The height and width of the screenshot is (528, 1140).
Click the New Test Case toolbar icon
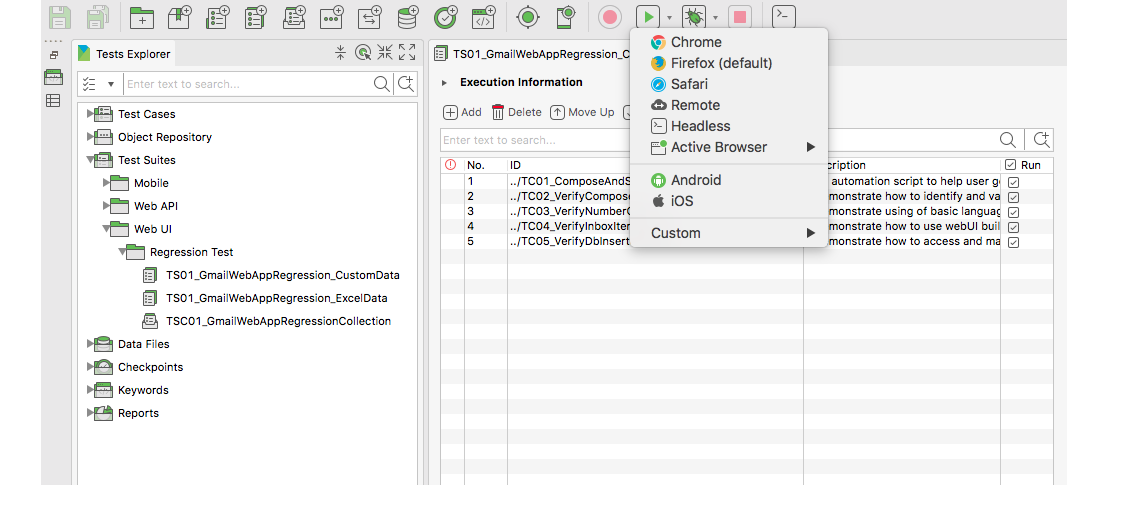click(x=218, y=17)
